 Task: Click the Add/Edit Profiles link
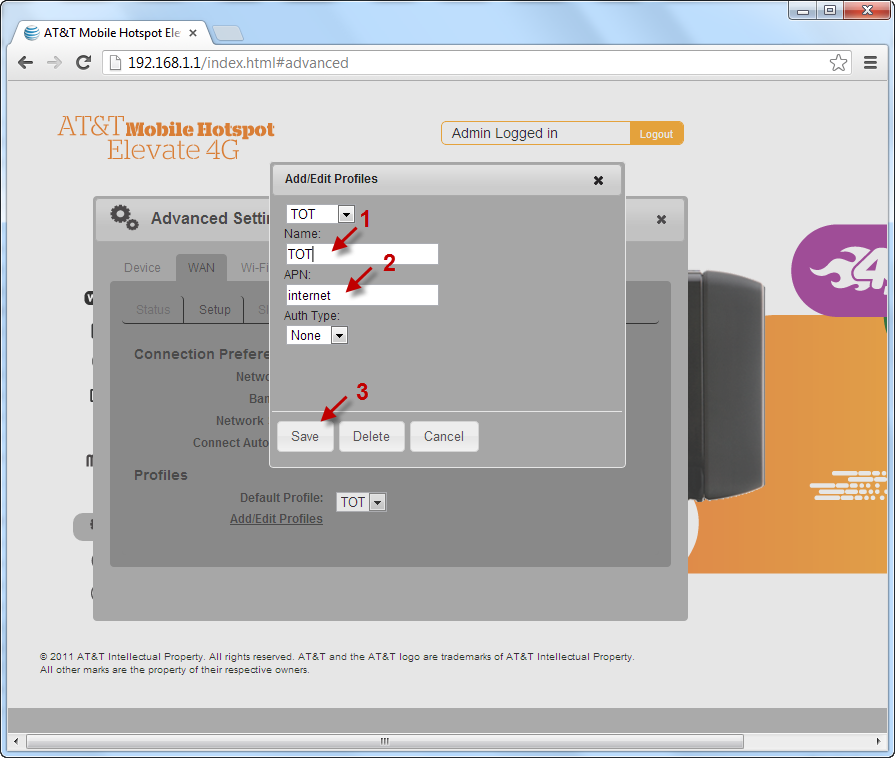276,519
